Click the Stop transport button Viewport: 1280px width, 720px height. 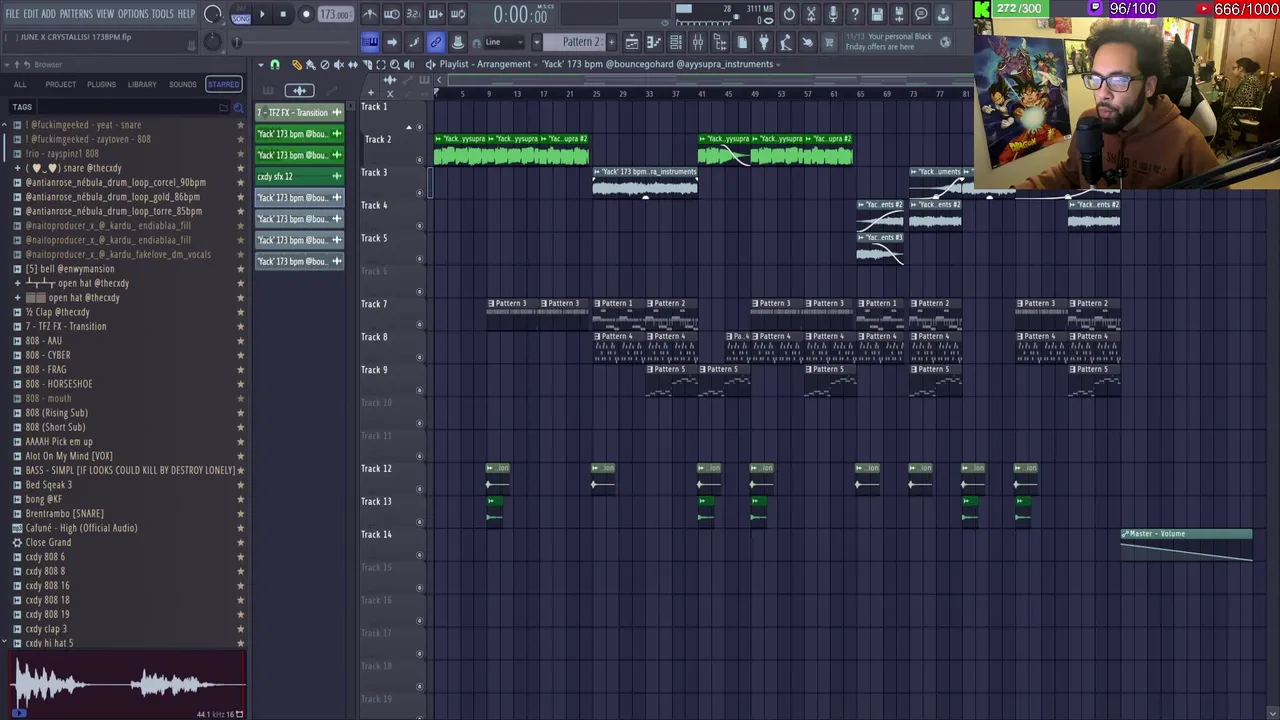pyautogui.click(x=283, y=14)
